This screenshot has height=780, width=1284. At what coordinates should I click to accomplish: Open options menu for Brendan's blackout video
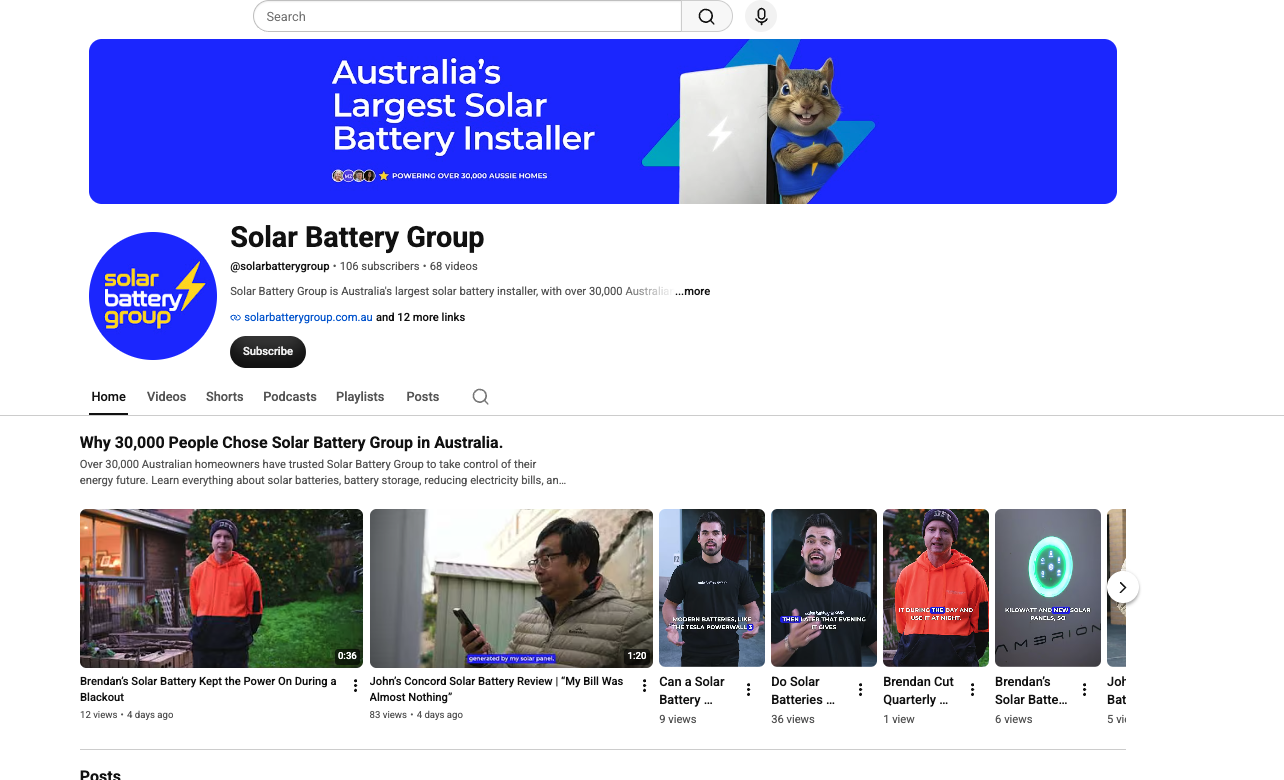pyautogui.click(x=355, y=686)
